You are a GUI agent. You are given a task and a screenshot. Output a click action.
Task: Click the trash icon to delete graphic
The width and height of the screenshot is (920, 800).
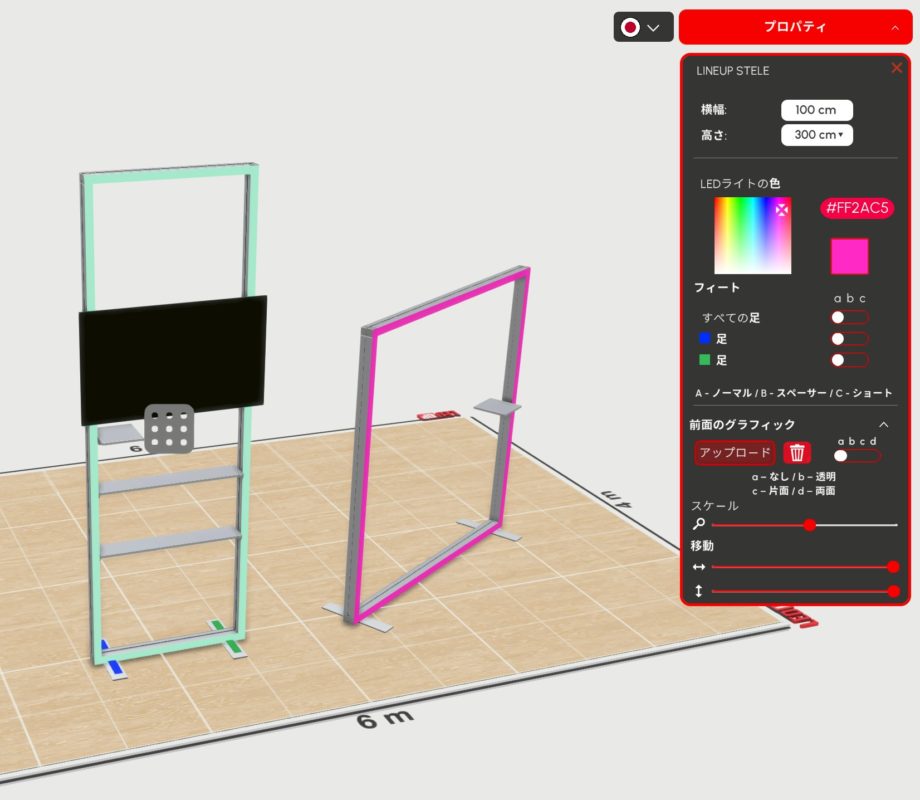[x=796, y=453]
